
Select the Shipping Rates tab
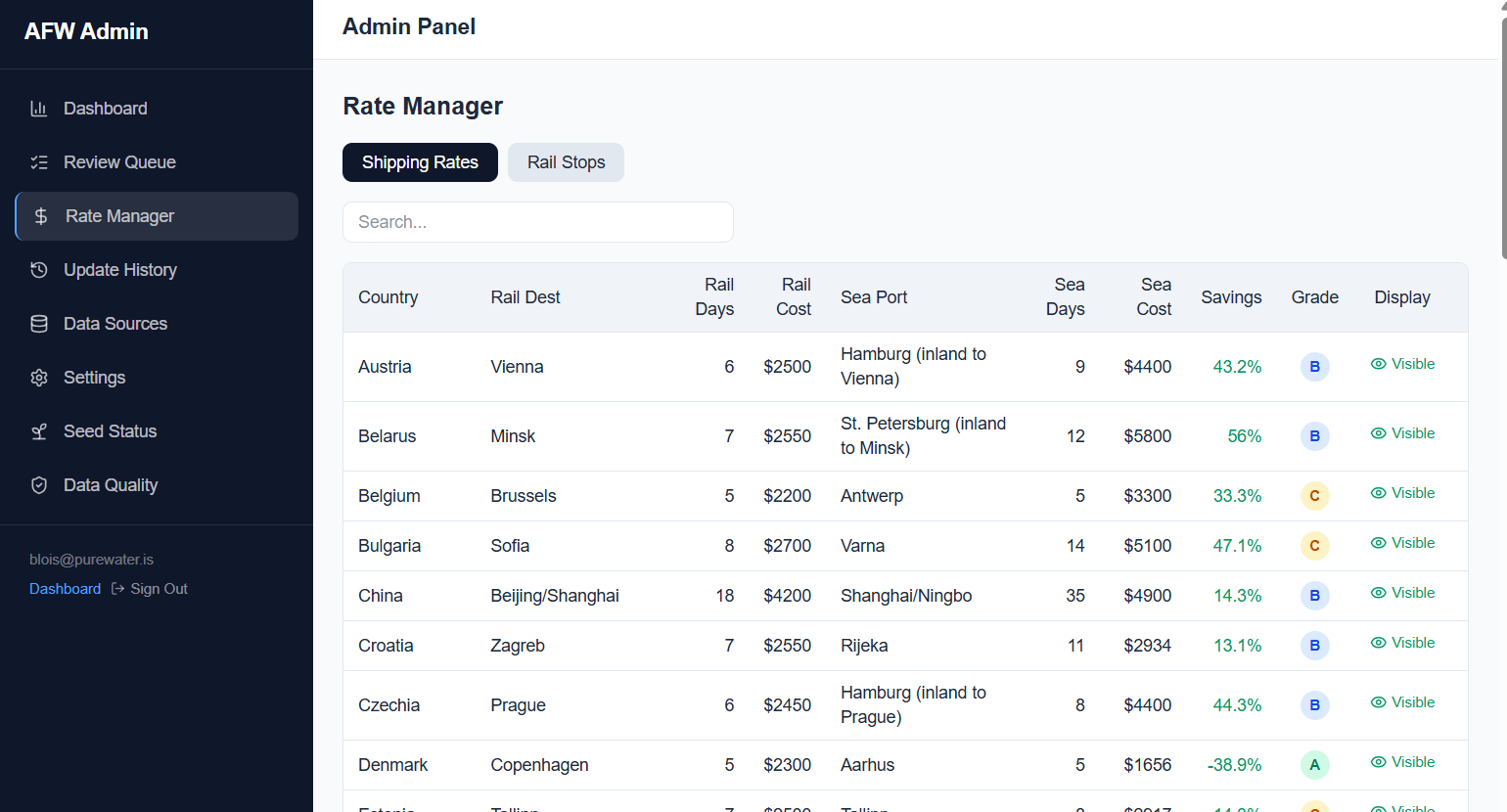coord(420,162)
